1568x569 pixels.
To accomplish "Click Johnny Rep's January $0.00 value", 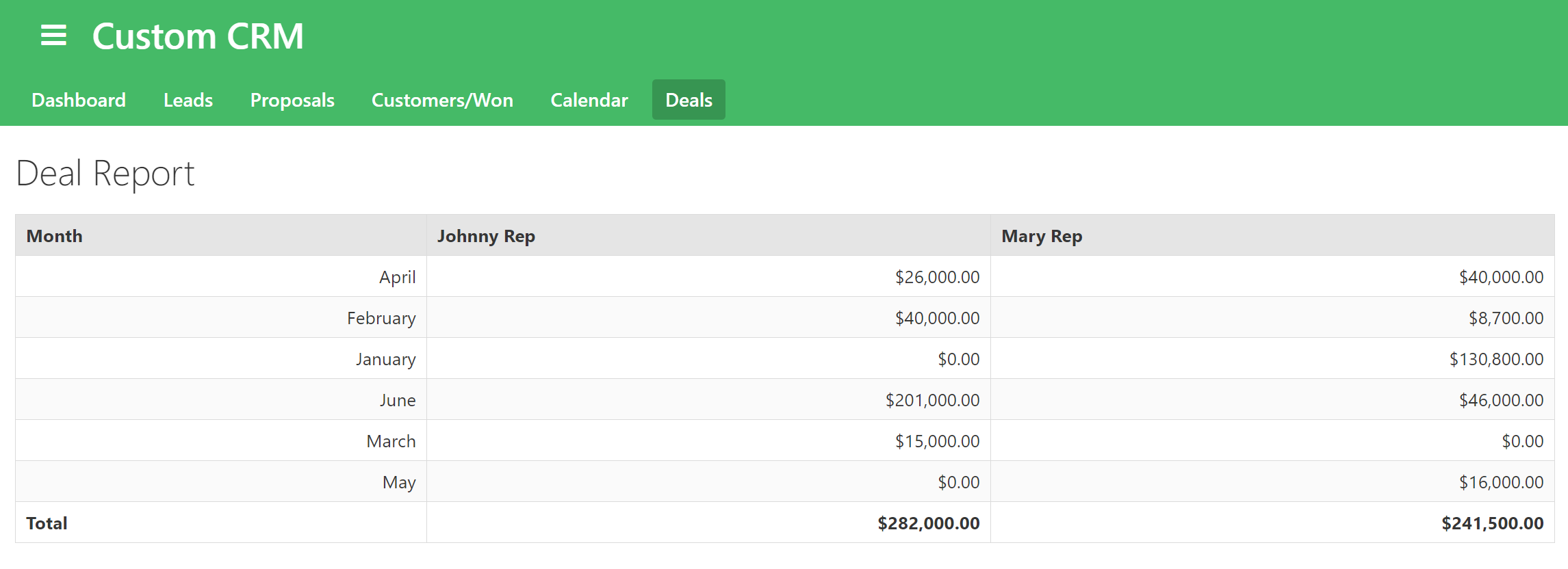I will click(958, 359).
